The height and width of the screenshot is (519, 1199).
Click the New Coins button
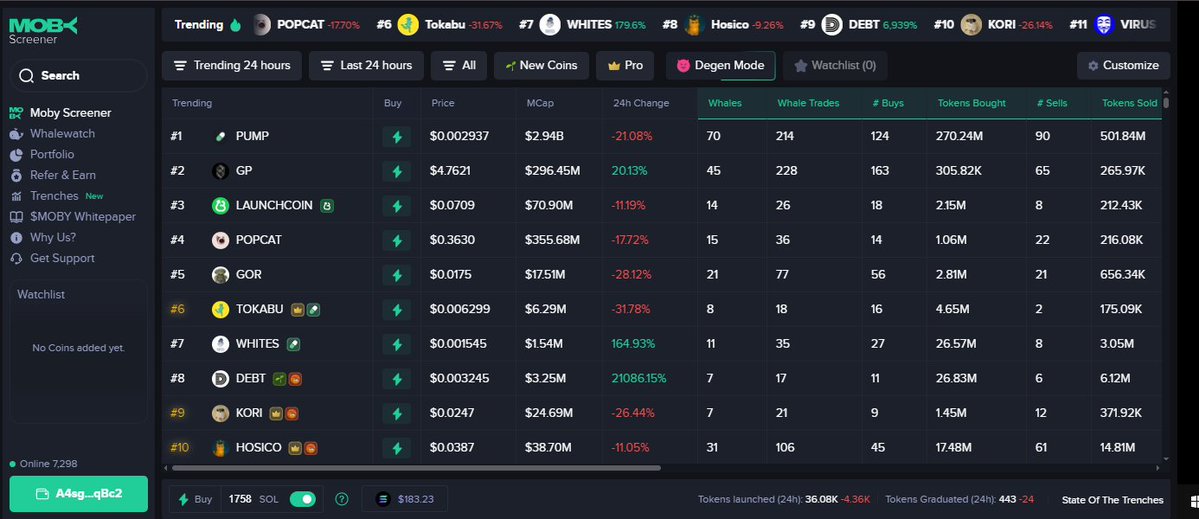click(x=541, y=66)
